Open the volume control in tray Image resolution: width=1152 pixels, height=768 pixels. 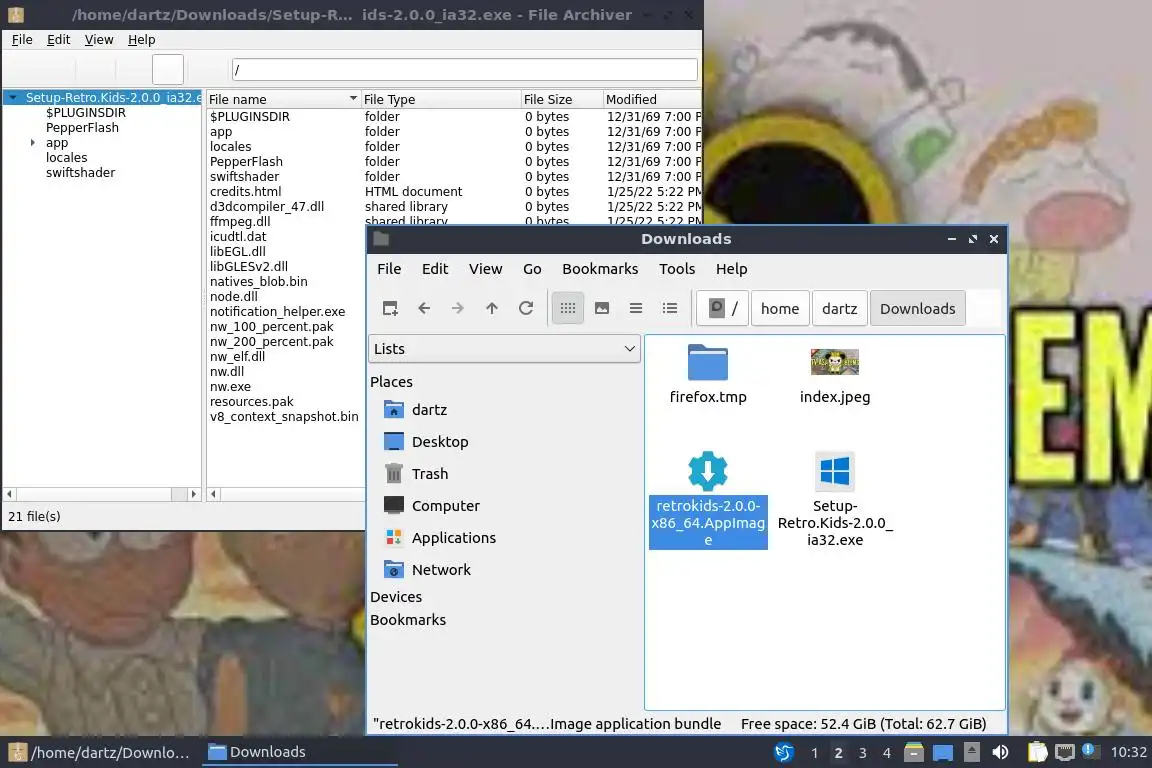click(x=1000, y=752)
